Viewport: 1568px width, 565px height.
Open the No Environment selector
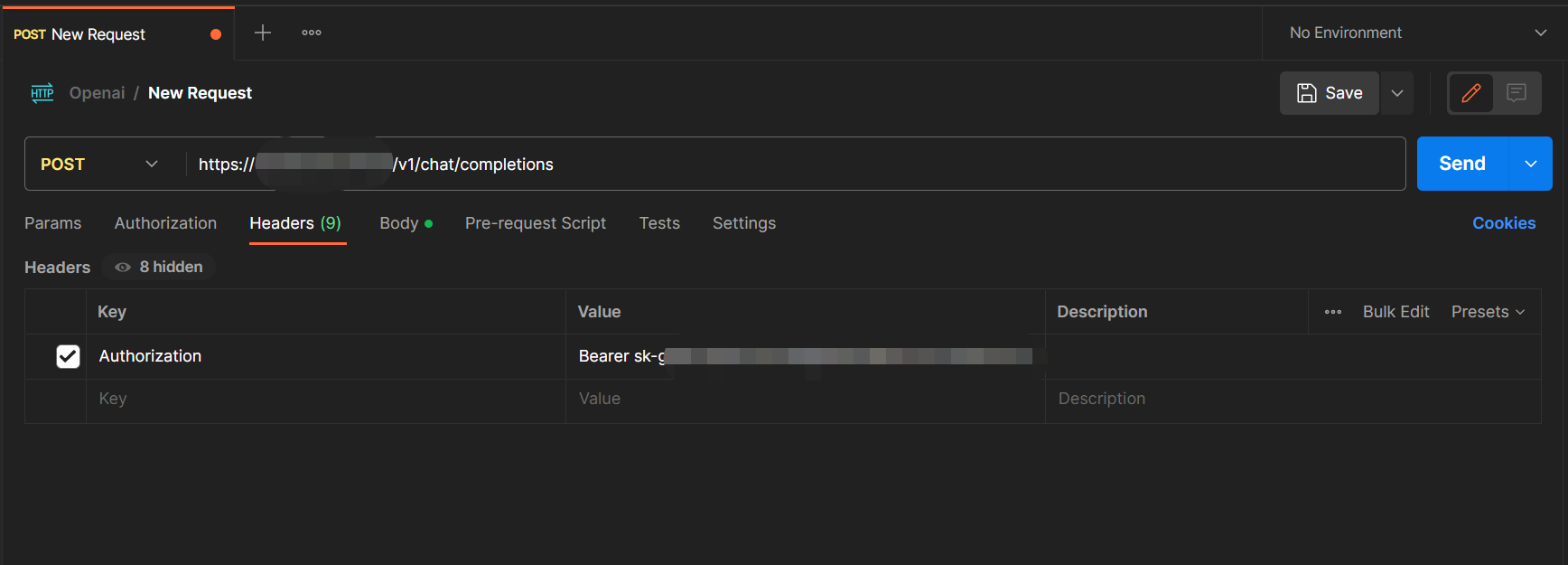[x=1417, y=33]
